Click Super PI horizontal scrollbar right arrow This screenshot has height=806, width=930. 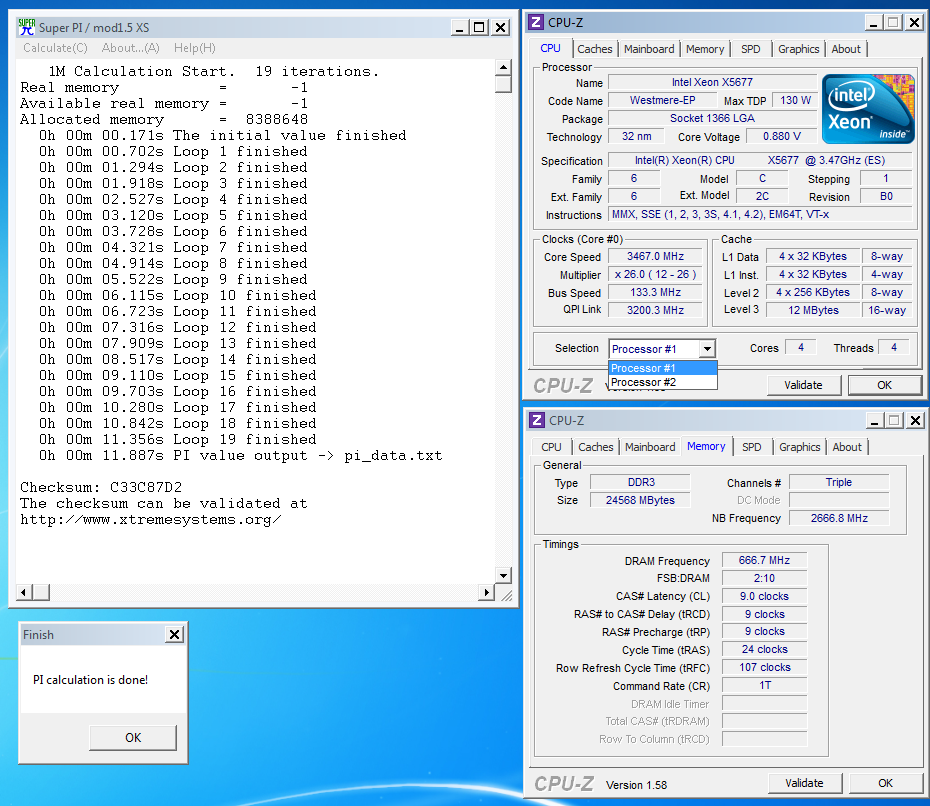tap(487, 592)
